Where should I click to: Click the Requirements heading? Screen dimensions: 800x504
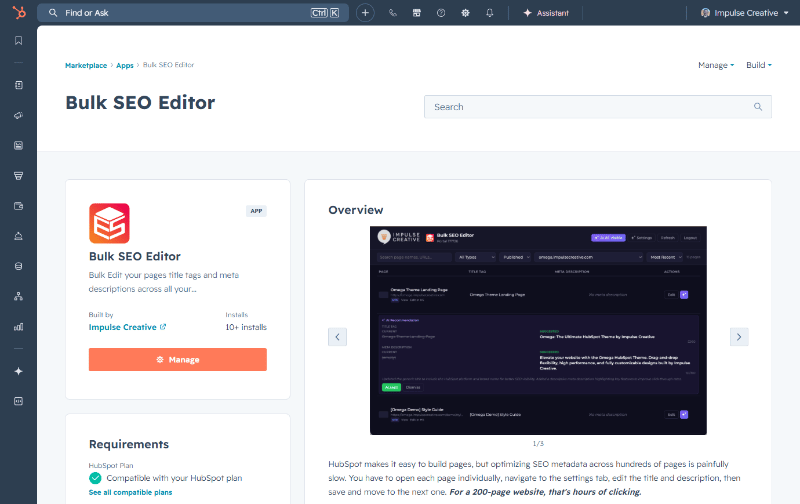pyautogui.click(x=129, y=444)
